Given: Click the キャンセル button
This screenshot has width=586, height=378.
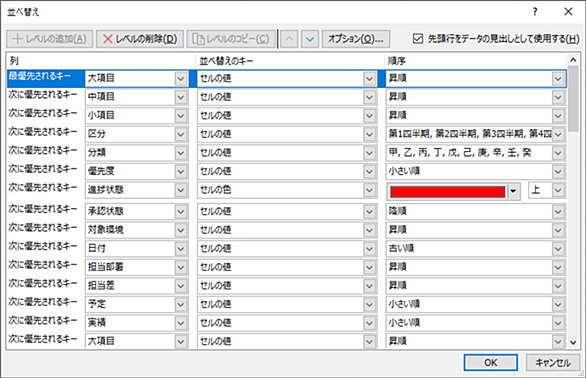Looking at the screenshot, I should [x=553, y=362].
